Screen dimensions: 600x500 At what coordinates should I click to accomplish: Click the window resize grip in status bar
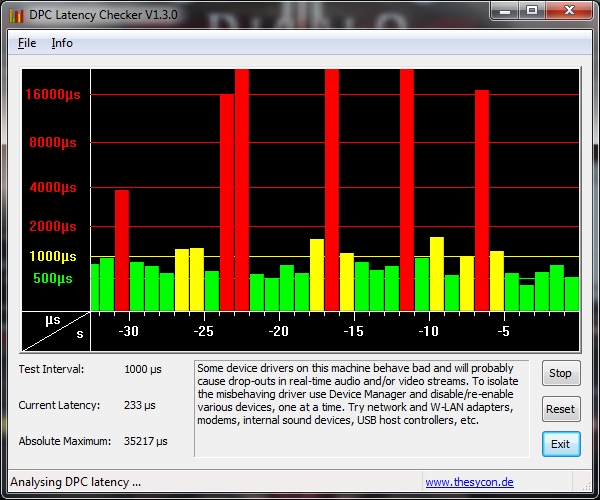pos(586,486)
